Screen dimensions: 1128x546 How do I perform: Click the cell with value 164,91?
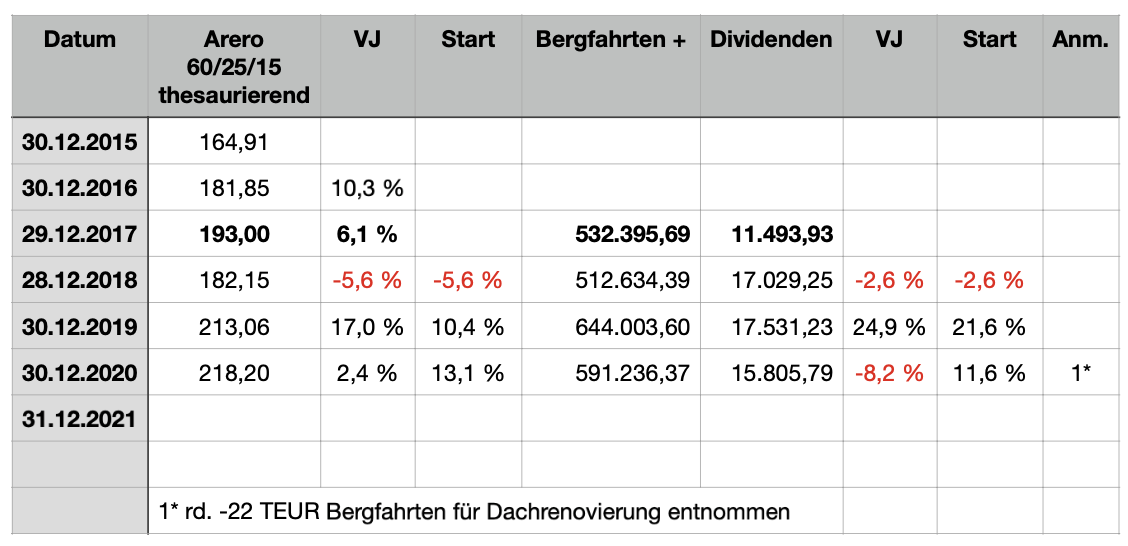(233, 141)
